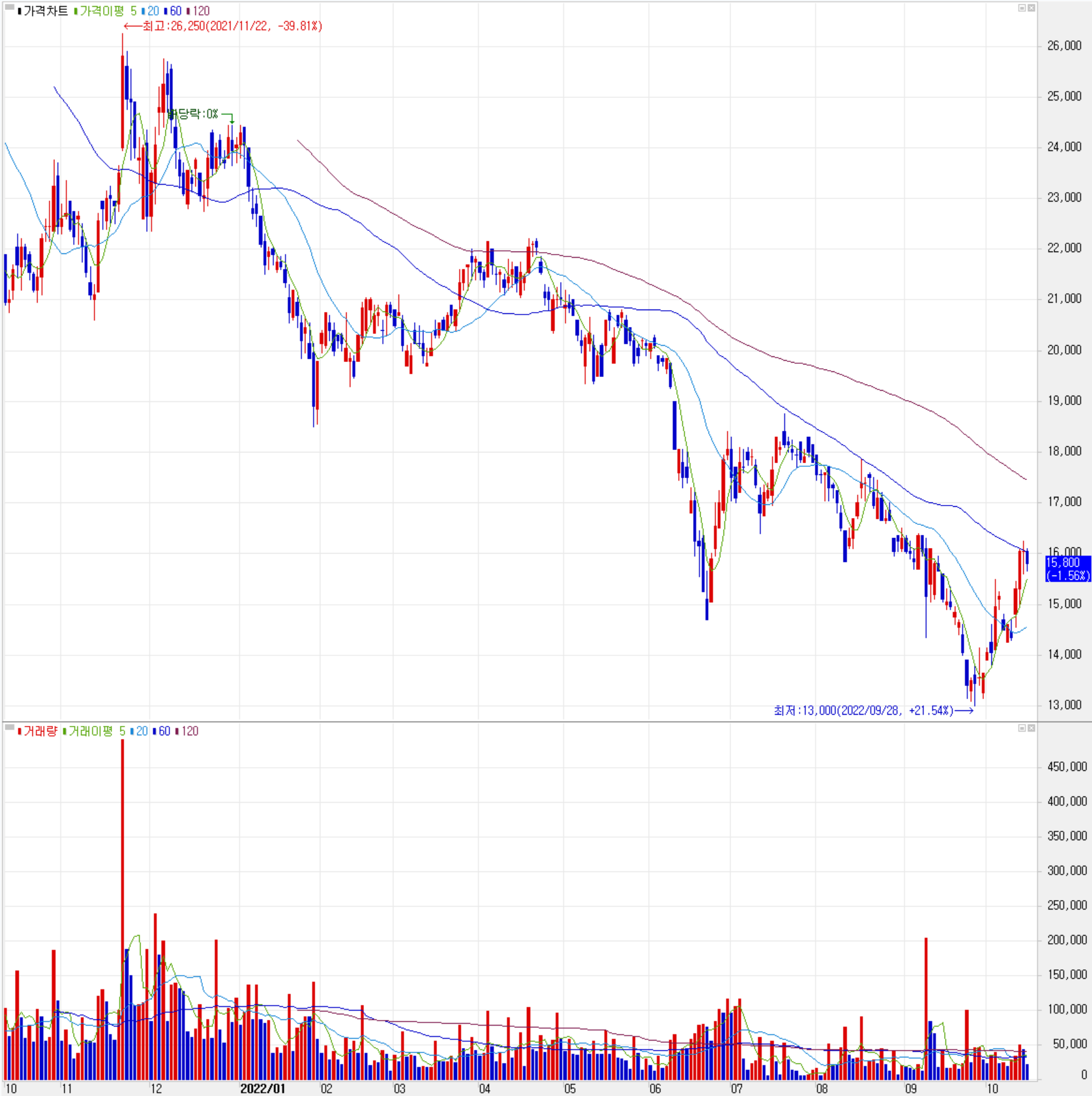
Task: Click the tallest red volume spike bar
Action: click(x=122, y=909)
